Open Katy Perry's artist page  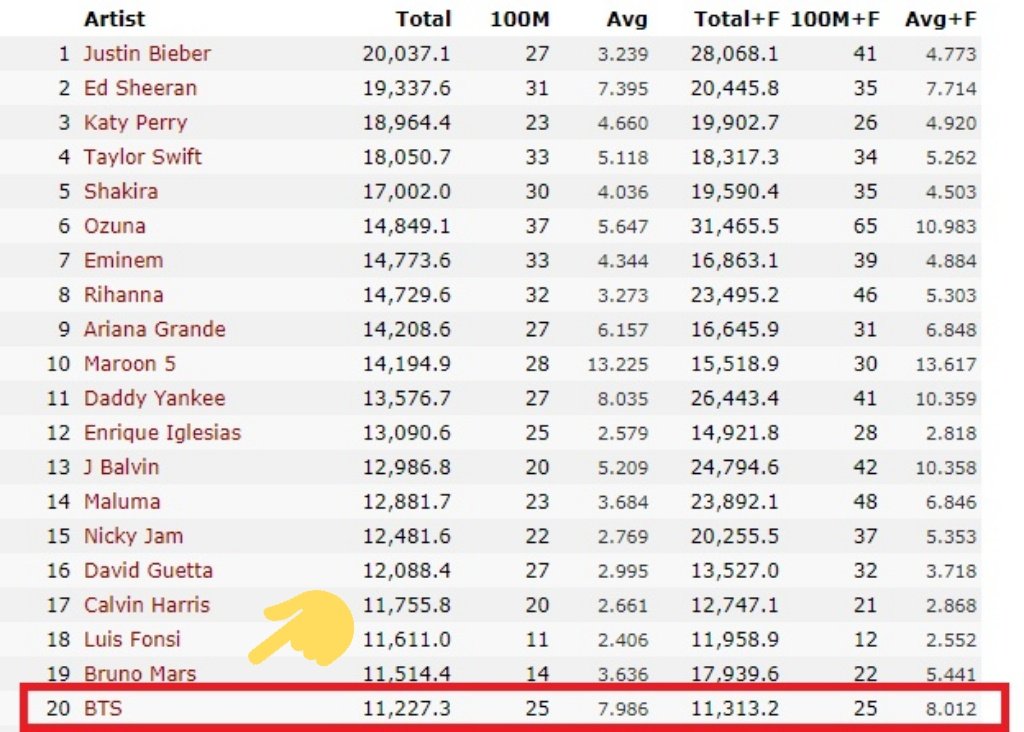[135, 123]
